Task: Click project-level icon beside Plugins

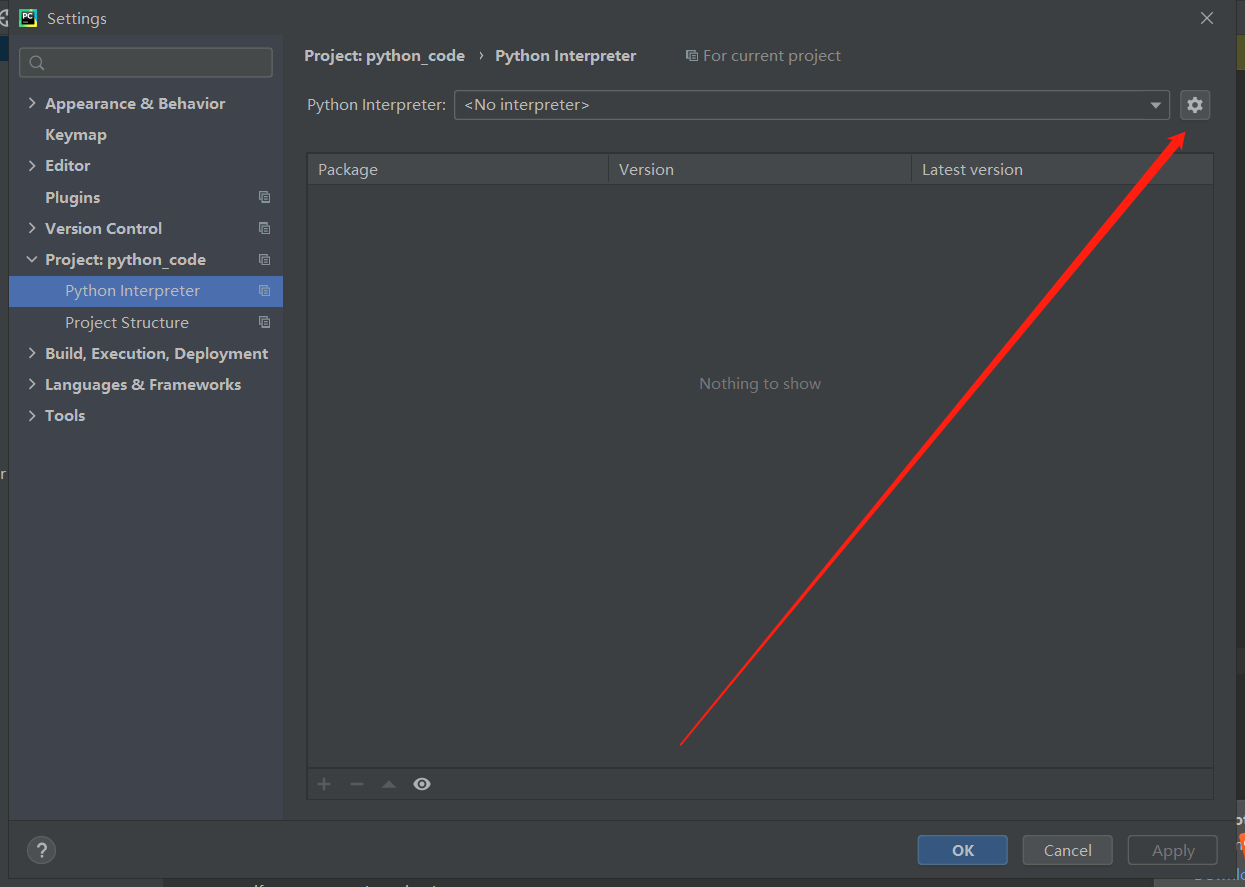Action: (x=264, y=197)
